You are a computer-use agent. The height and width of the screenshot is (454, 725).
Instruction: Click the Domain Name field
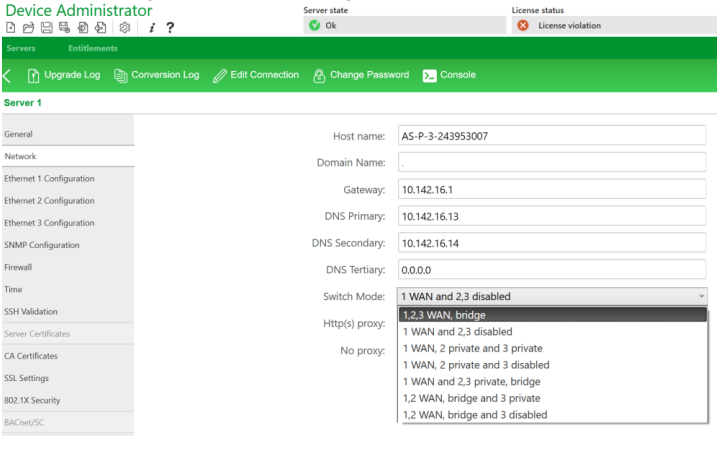[552, 163]
